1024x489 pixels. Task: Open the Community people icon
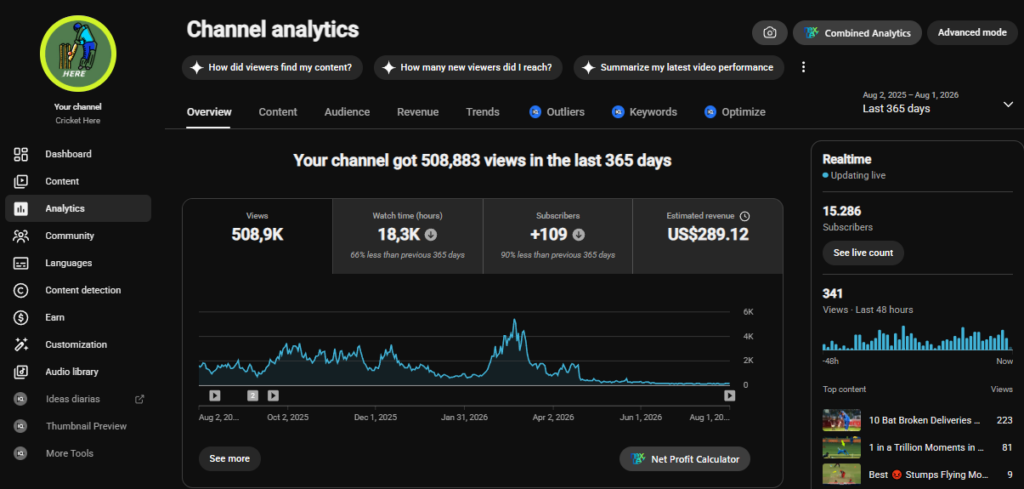click(x=21, y=236)
